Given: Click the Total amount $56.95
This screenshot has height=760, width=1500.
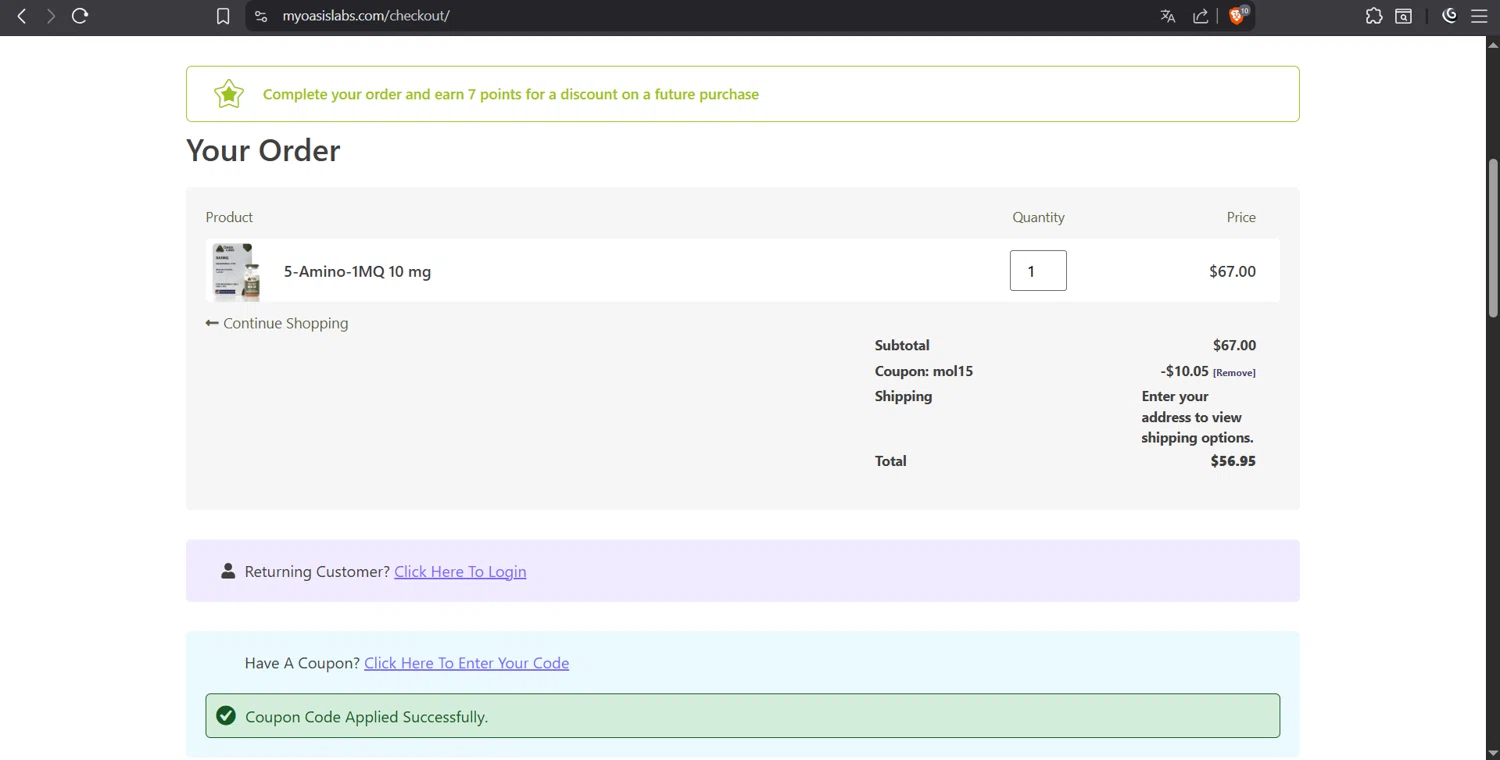Looking at the screenshot, I should coord(1233,461).
